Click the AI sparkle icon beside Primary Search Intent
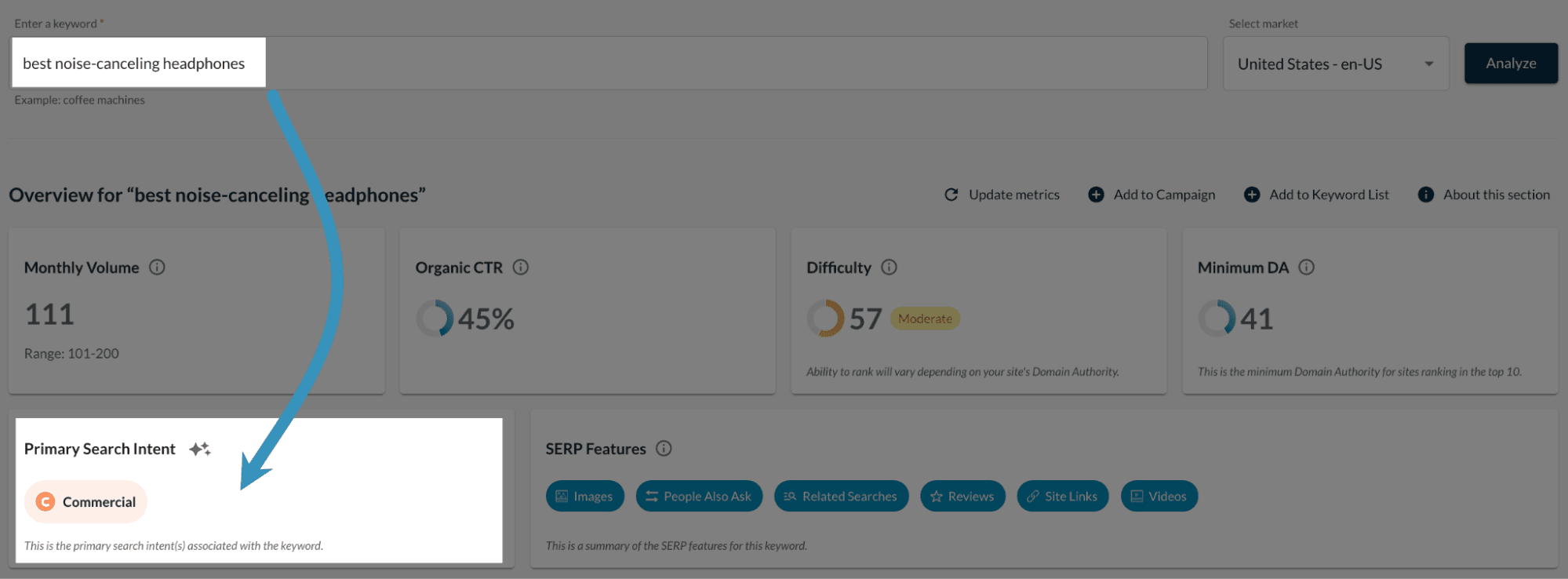The width and height of the screenshot is (1568, 579). point(199,449)
